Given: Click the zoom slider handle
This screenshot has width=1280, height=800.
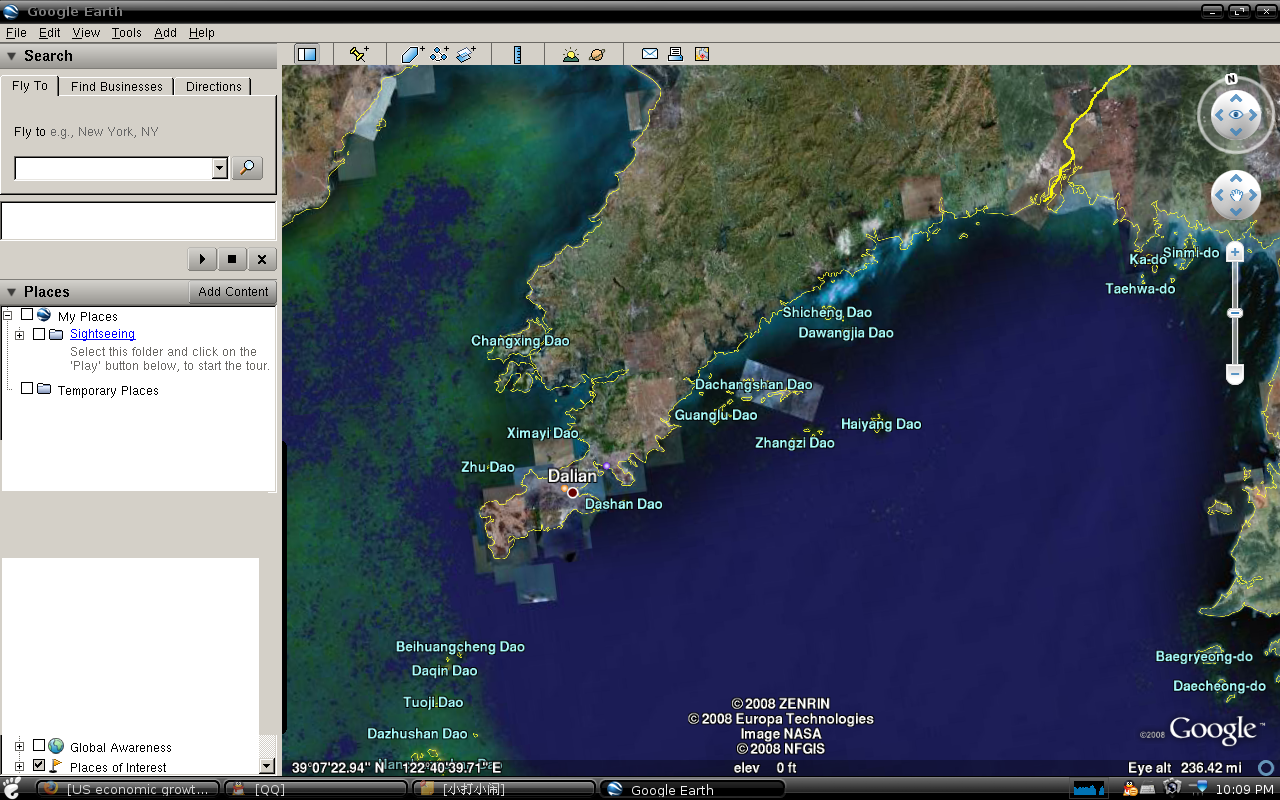Looking at the screenshot, I should point(1235,313).
